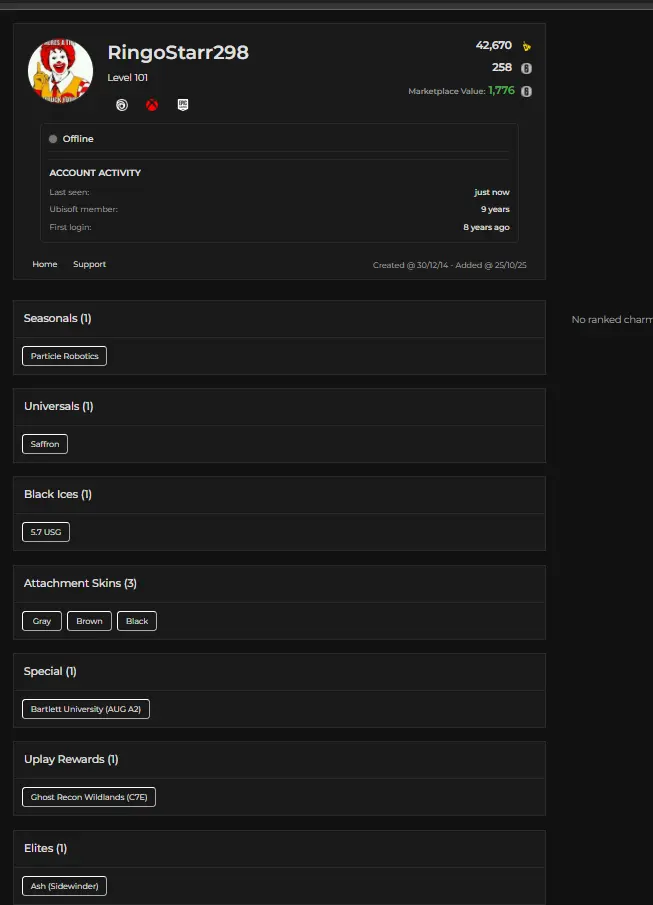The image size is (653, 905).
Task: Click the RingoStarr298 profile avatar
Action: pyautogui.click(x=60, y=72)
